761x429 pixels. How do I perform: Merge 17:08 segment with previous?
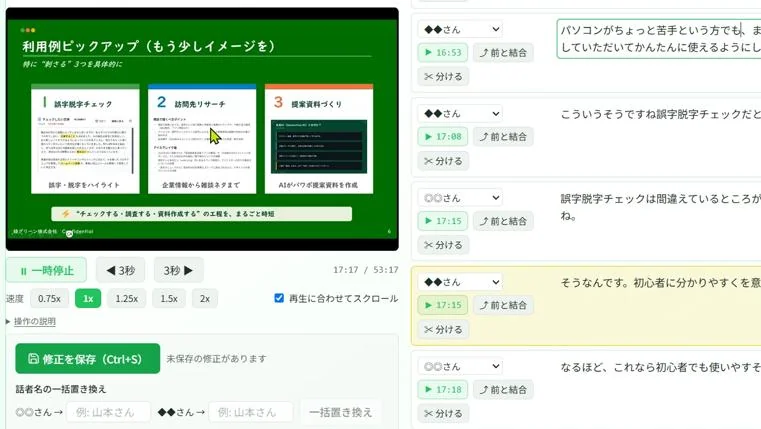coord(503,136)
